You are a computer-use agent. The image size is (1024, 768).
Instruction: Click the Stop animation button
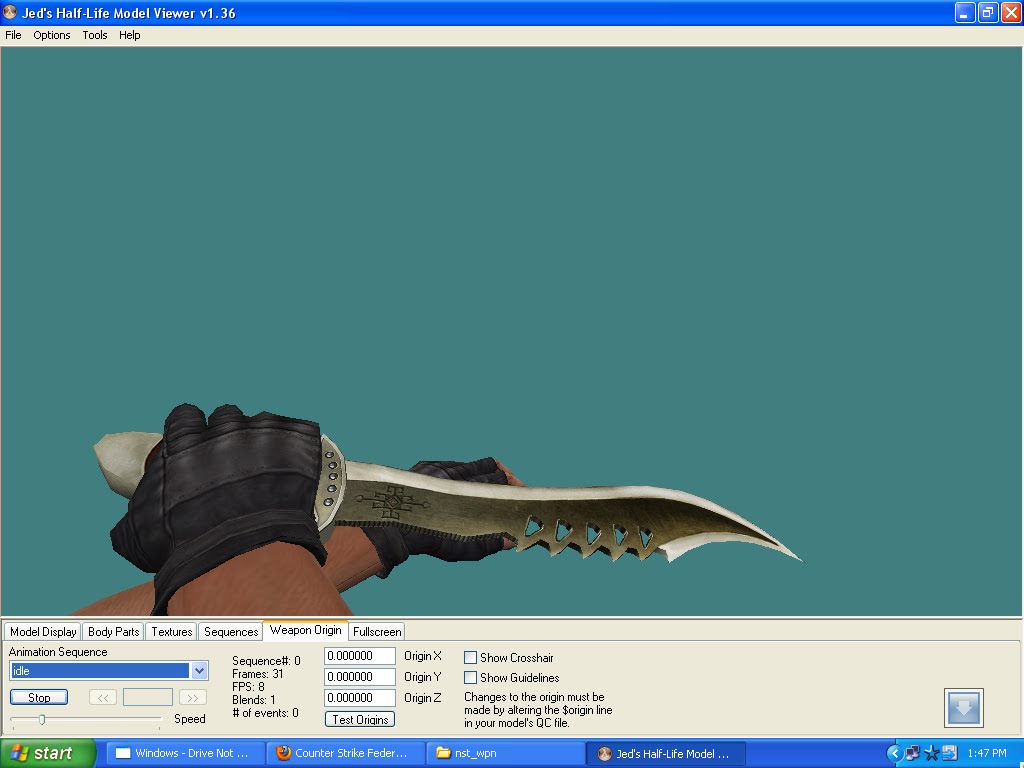[x=39, y=697]
